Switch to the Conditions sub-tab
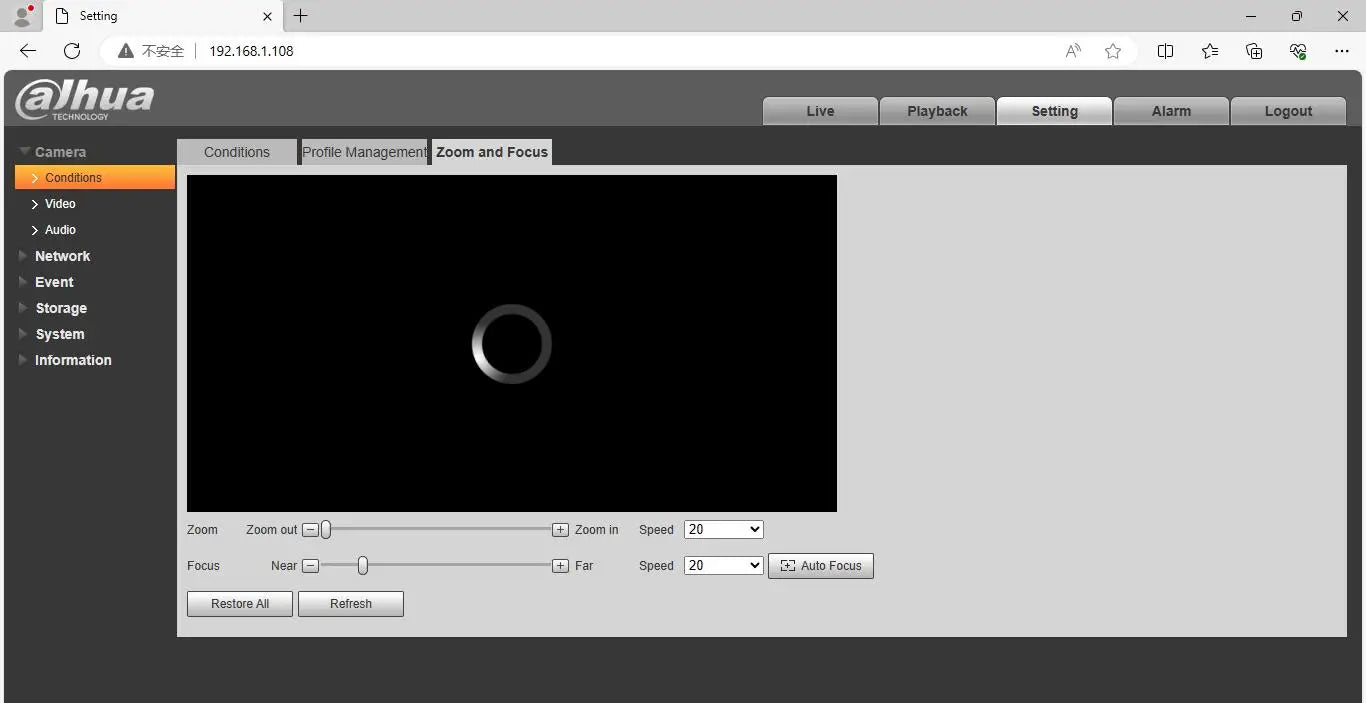The width and height of the screenshot is (1366, 703). point(237,152)
